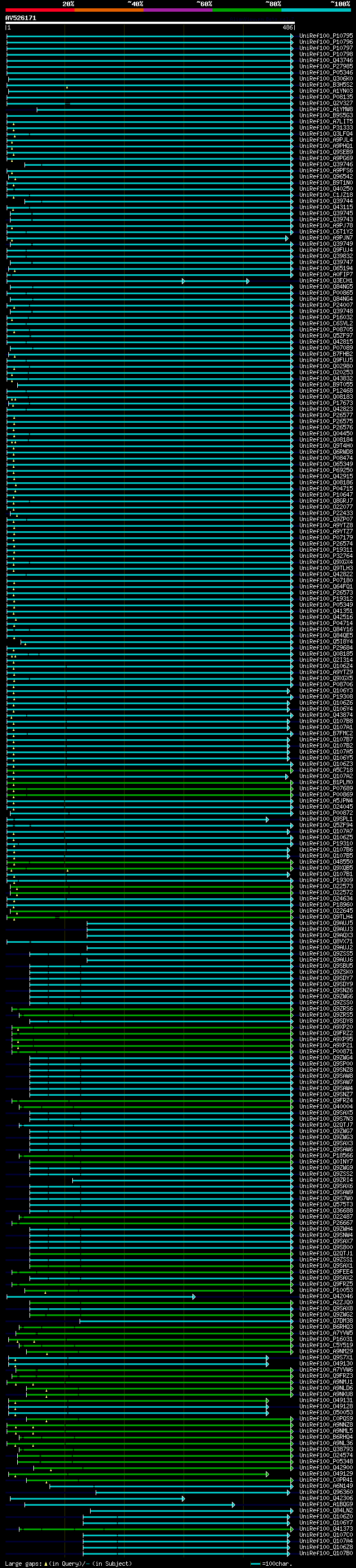This screenshot has width=356, height=1568.
Task: Select hit UniRef100_P04714
Action: 325,624
